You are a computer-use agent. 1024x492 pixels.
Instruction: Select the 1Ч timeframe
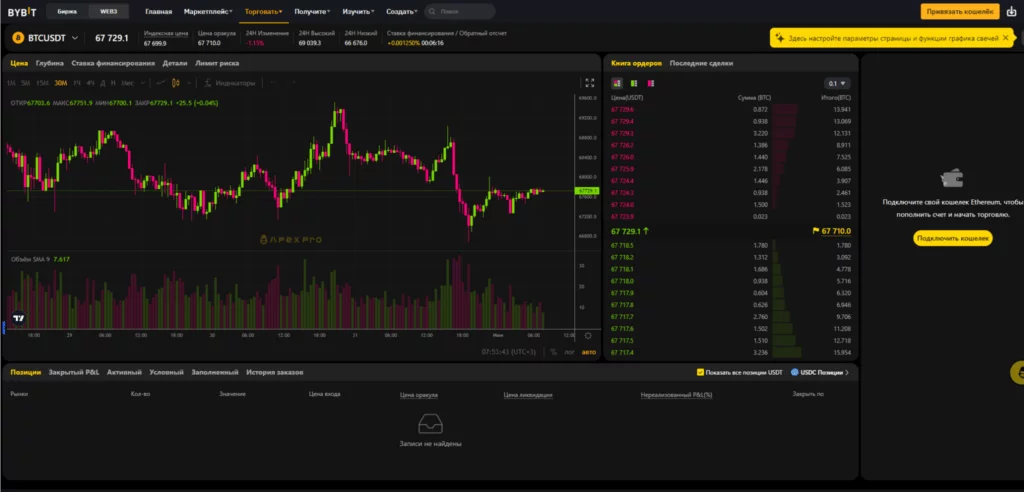(x=77, y=83)
